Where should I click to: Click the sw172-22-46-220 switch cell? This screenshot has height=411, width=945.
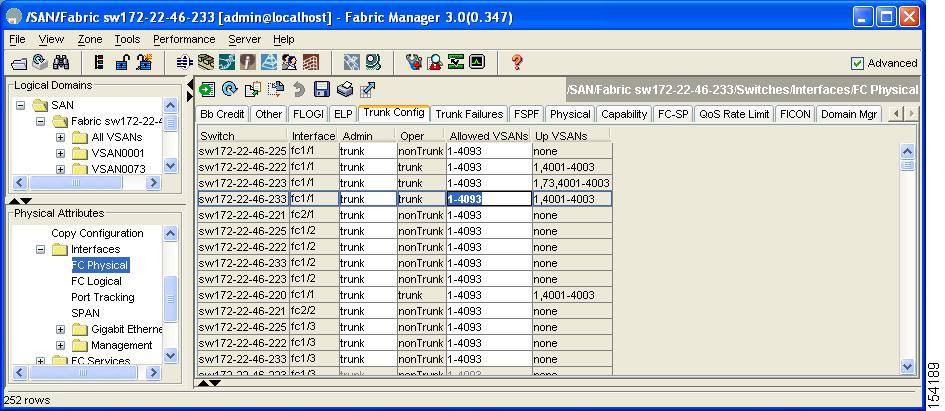point(243,295)
